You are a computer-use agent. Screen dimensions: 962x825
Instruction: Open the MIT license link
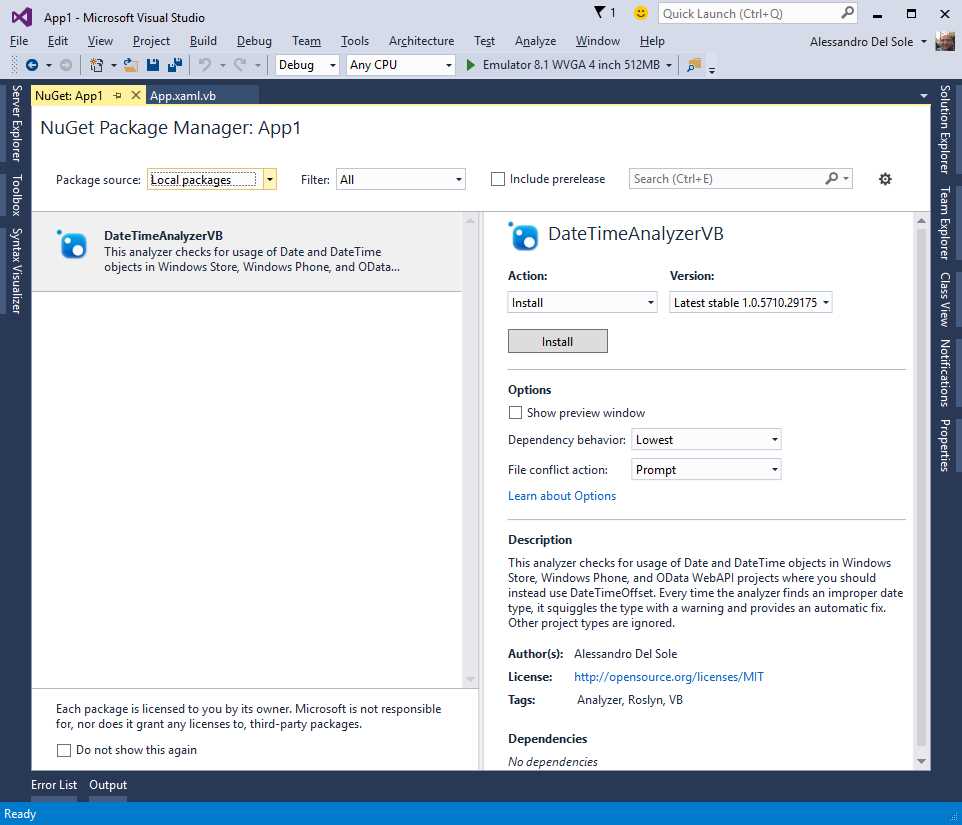668,676
